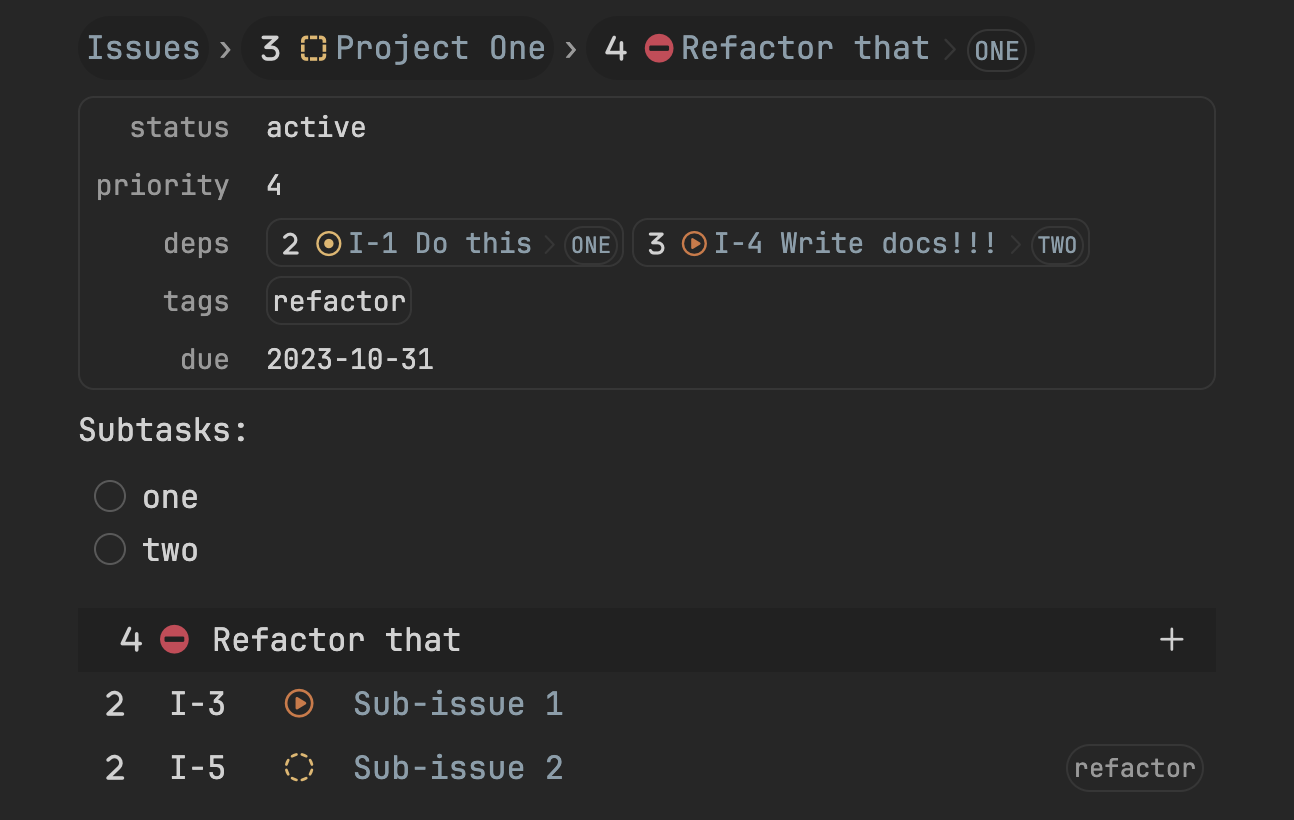Click the dashed circle icon for Sub-issue 2
The image size is (1294, 820).
click(x=299, y=768)
